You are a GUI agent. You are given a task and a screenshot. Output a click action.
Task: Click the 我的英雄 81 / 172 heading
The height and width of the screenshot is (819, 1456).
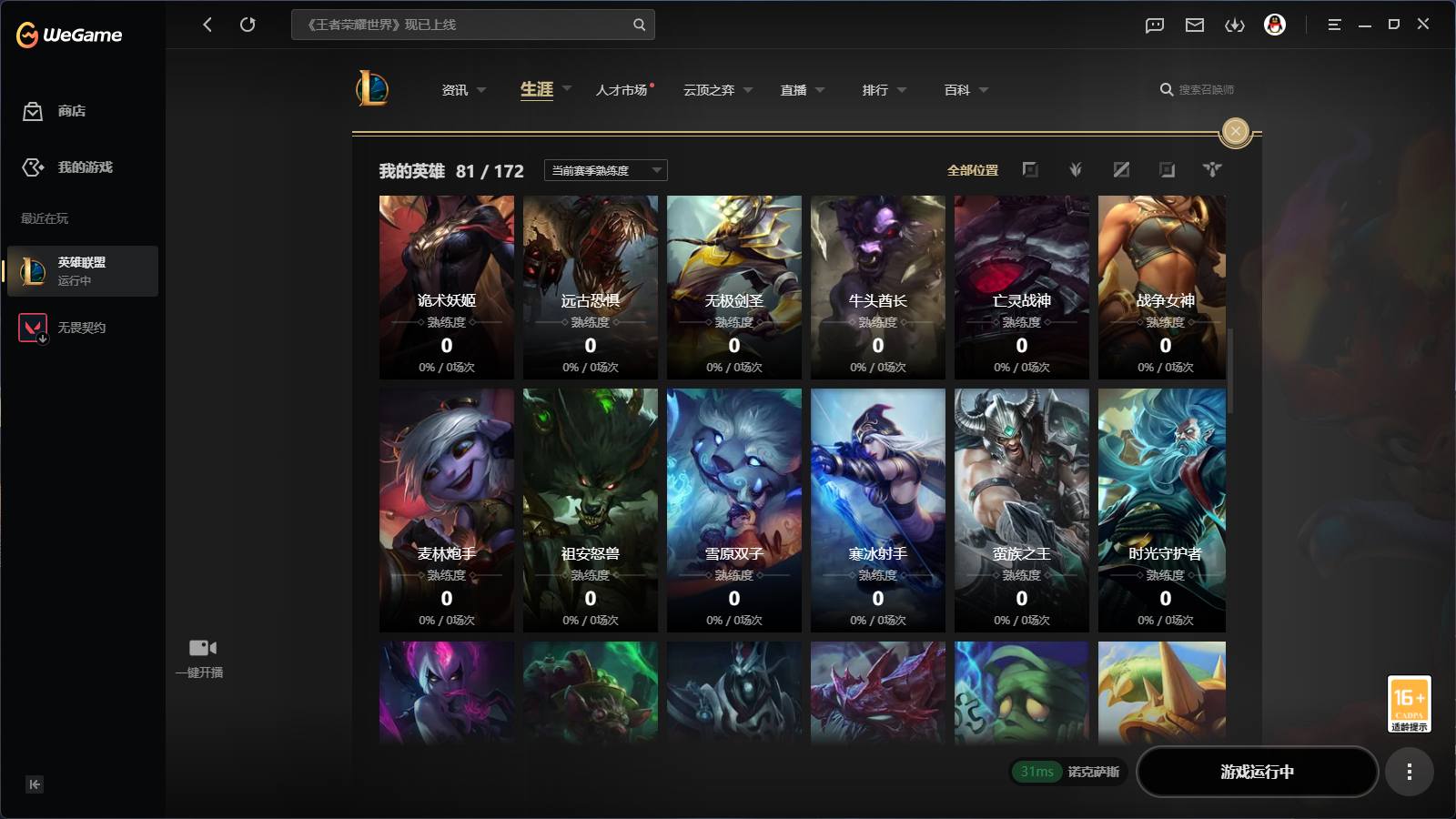[451, 171]
